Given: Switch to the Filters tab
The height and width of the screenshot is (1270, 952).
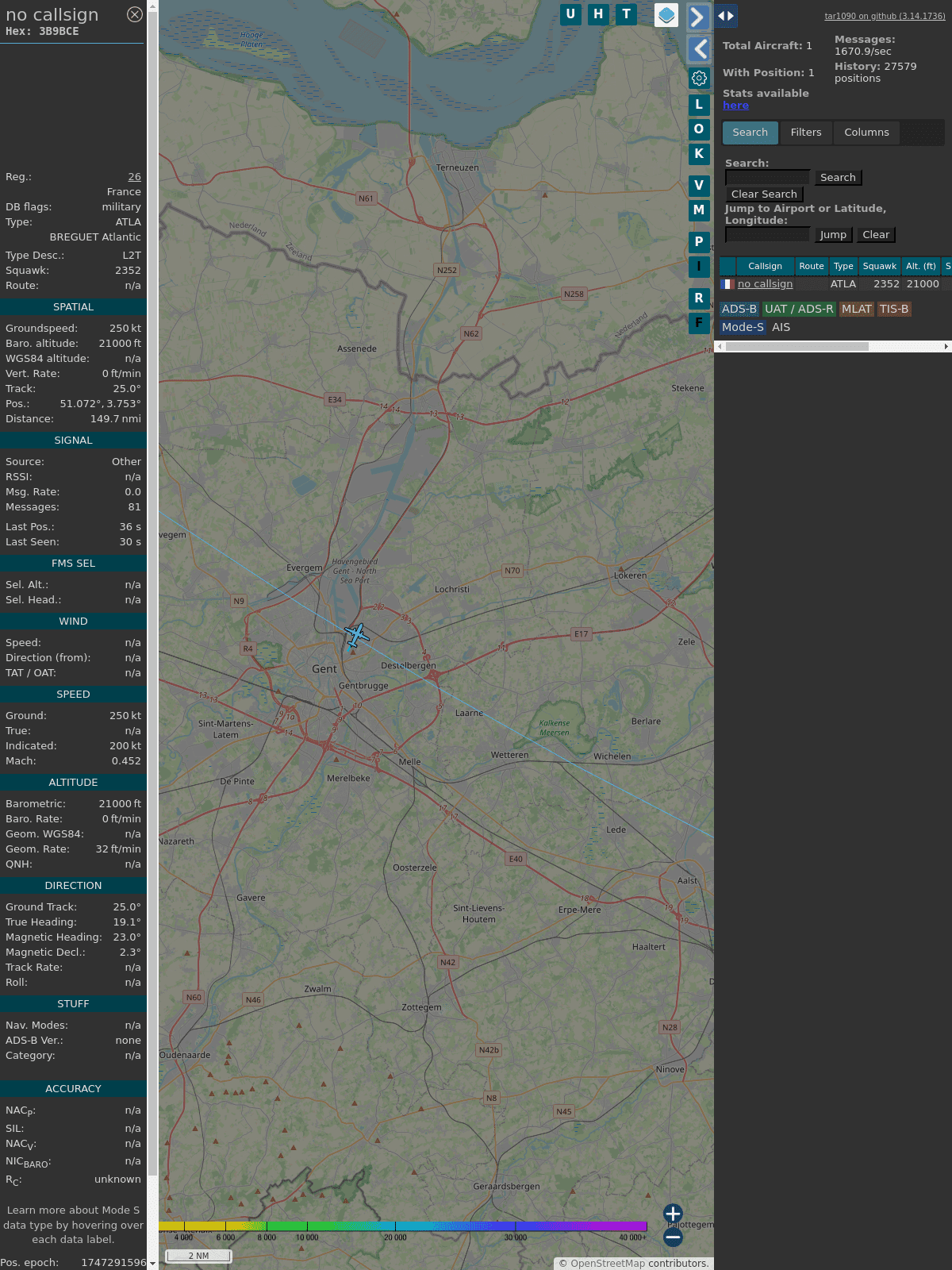Looking at the screenshot, I should click(806, 133).
